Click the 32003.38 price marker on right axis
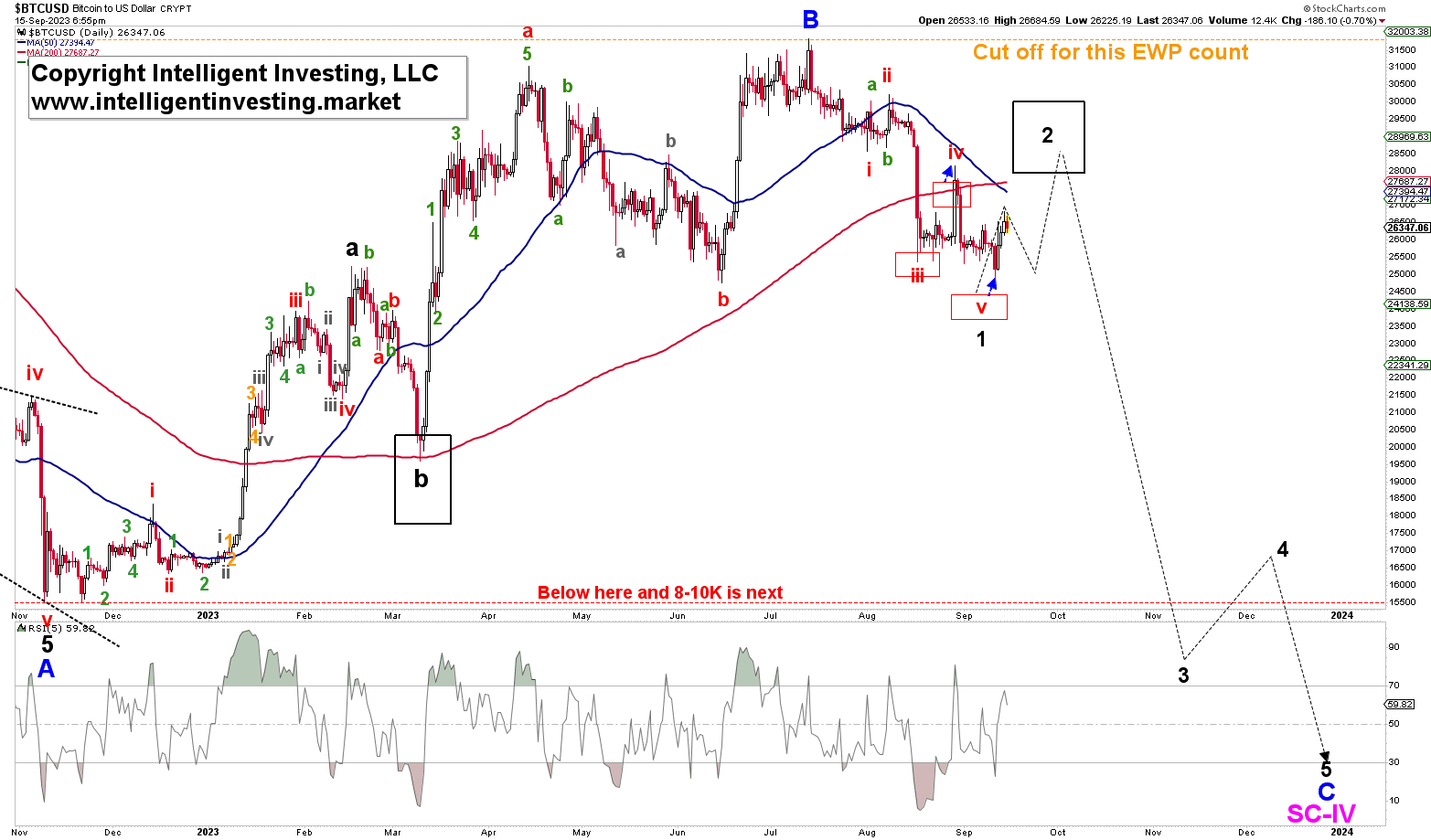1431x840 pixels. click(1408, 31)
